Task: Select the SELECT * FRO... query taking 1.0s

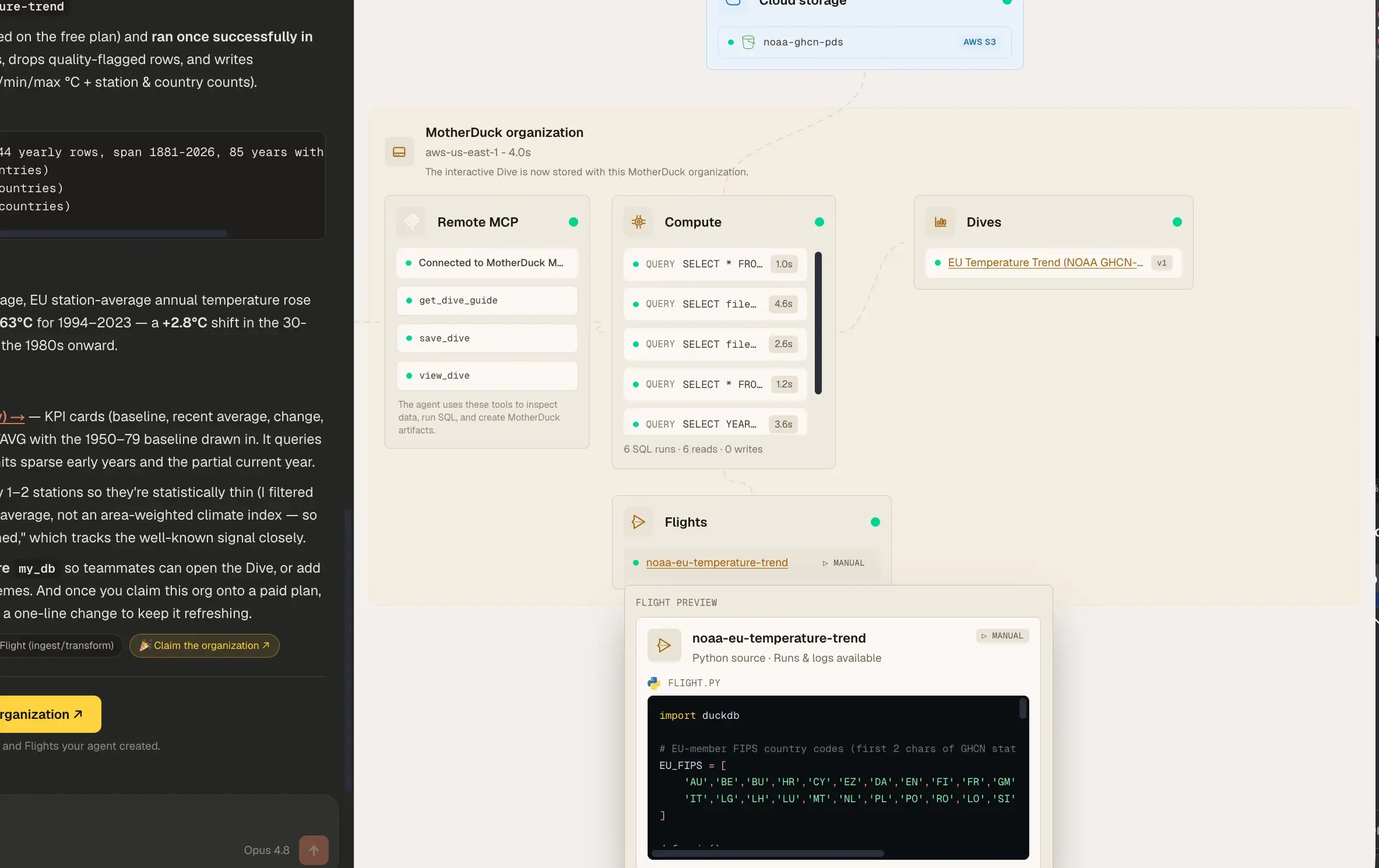Action: [715, 264]
